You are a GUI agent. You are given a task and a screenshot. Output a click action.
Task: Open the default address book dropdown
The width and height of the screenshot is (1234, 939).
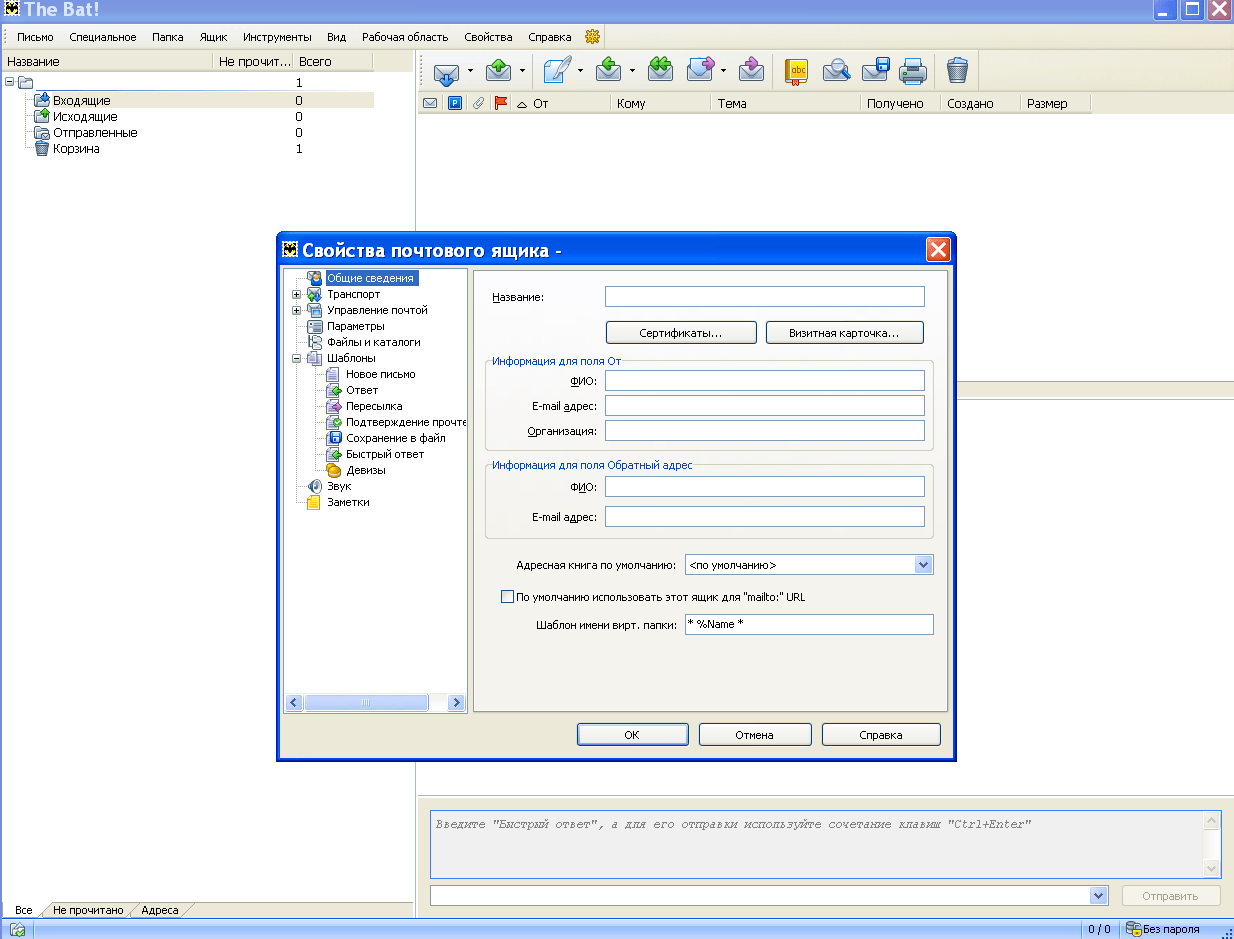tap(923, 565)
